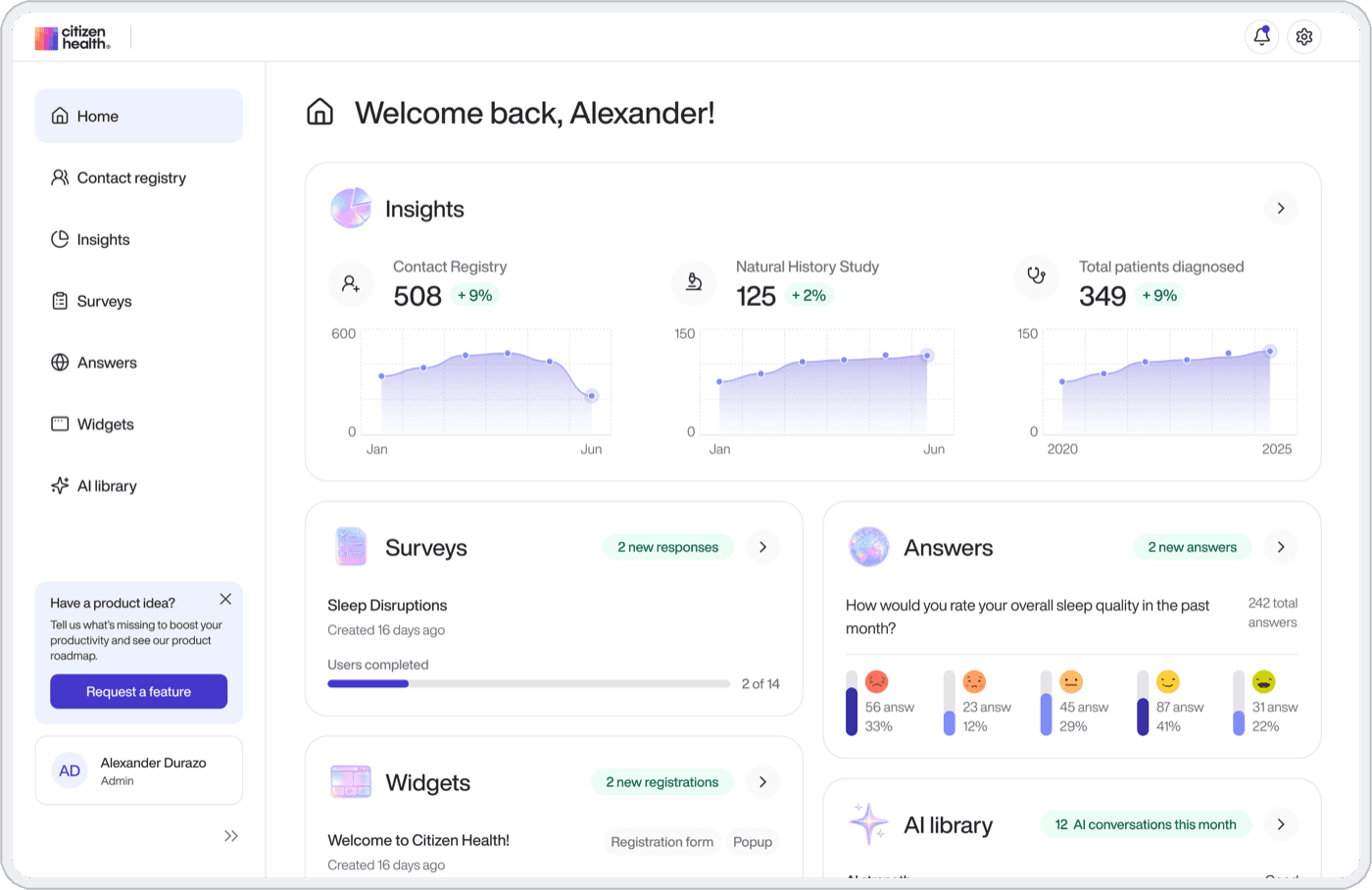
Task: Click Welcome to Citizen Health! widget title
Action: pos(418,840)
